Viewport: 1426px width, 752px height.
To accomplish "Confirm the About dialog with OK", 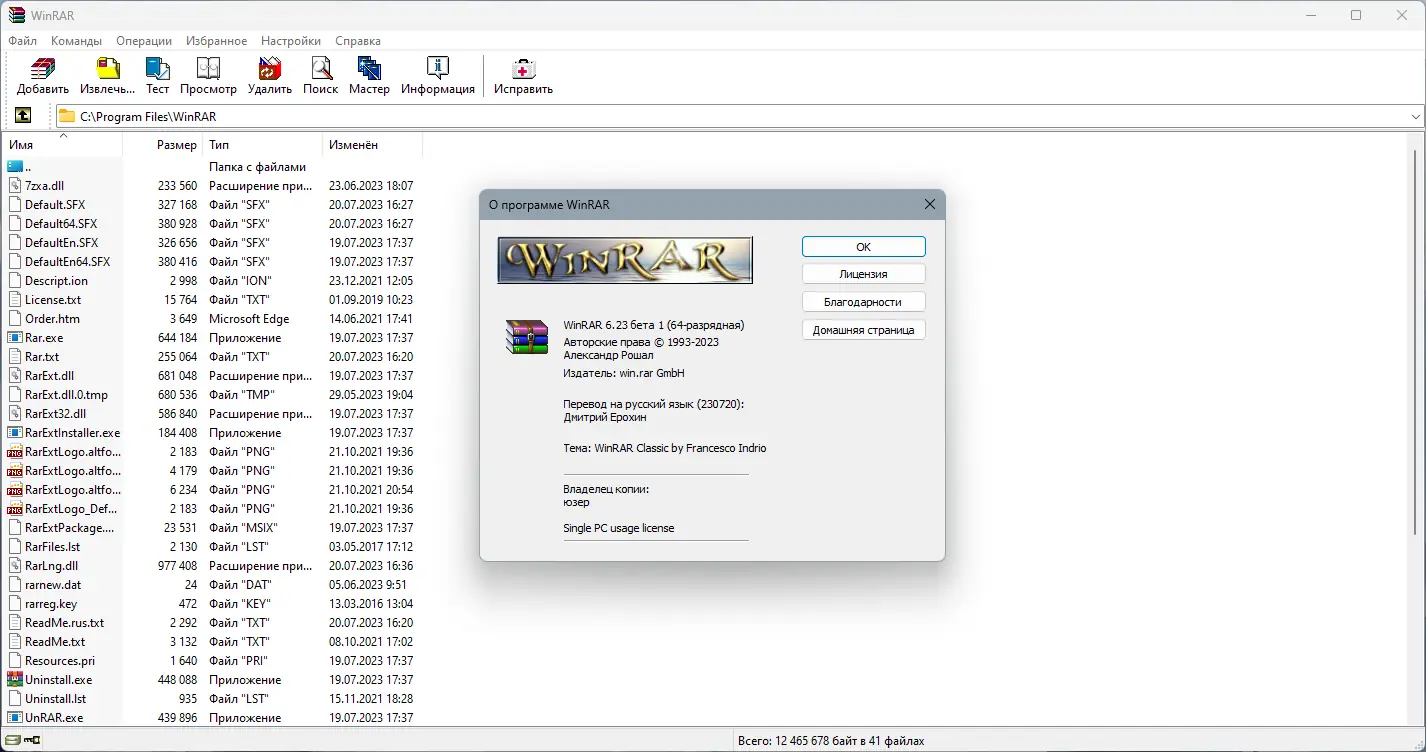I will [x=864, y=246].
